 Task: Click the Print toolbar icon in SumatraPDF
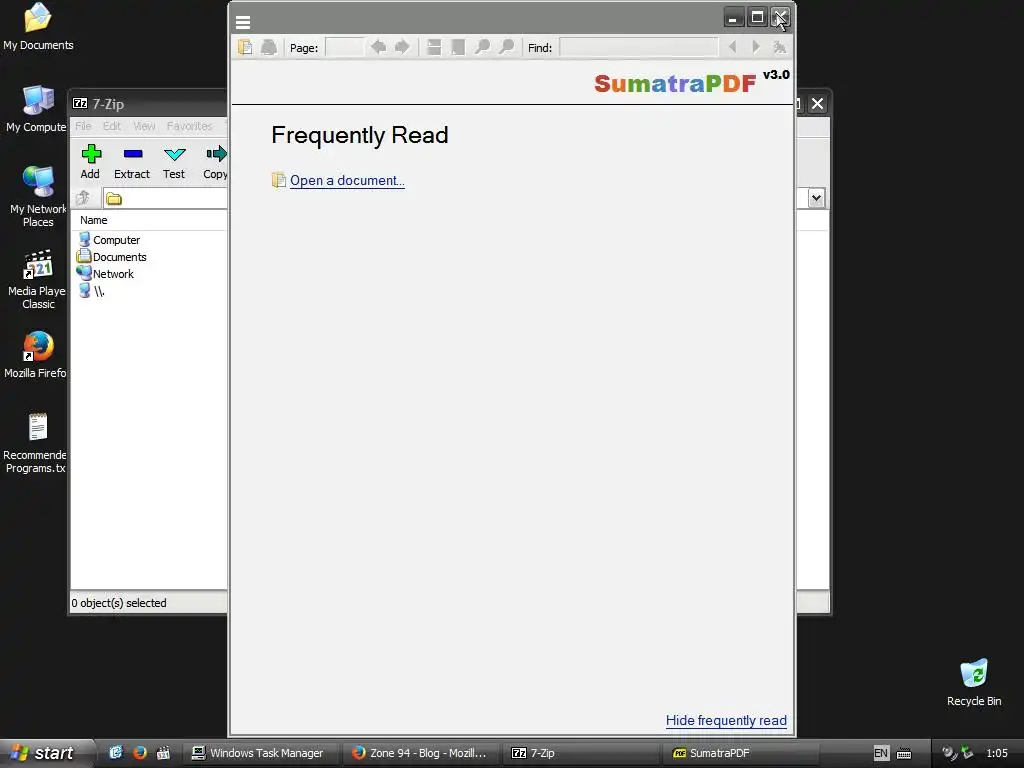(x=268, y=47)
